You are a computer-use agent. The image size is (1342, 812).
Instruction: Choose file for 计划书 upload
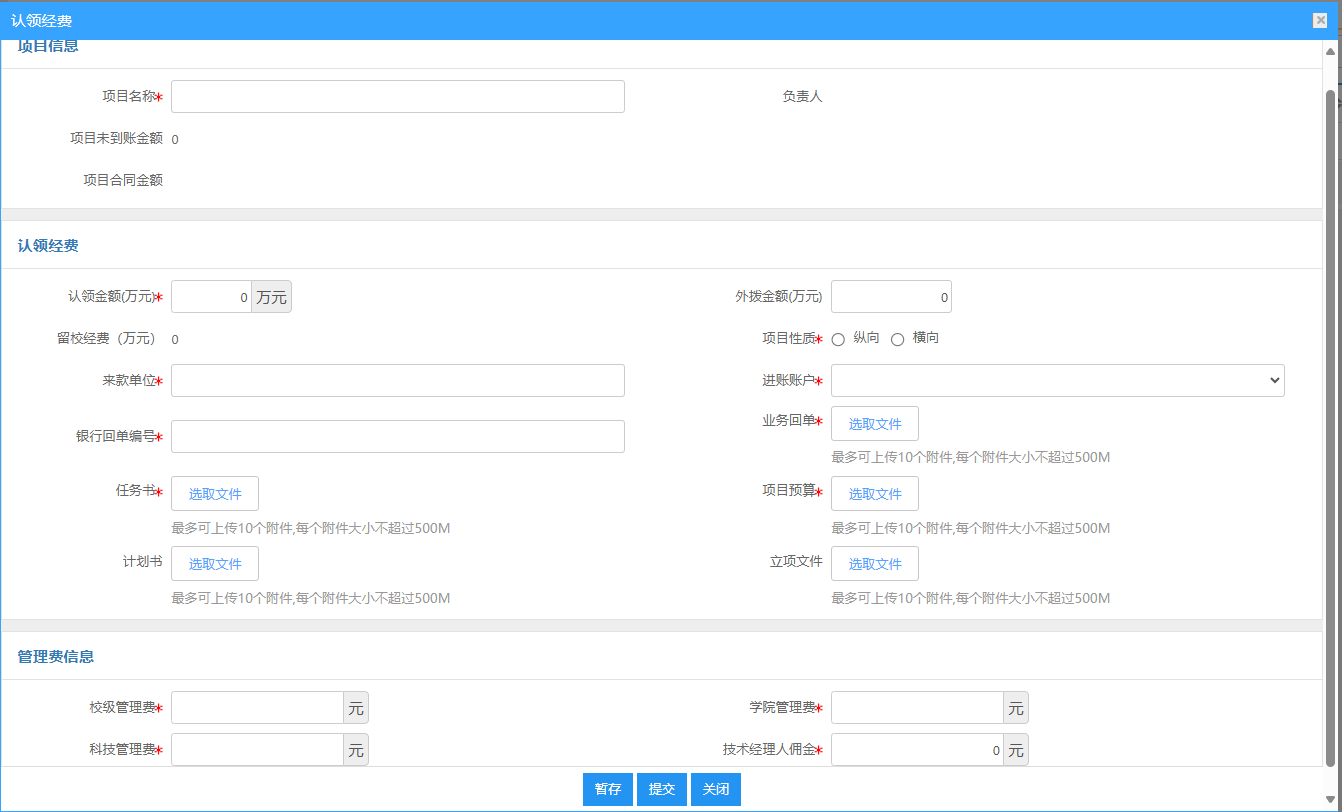point(214,564)
